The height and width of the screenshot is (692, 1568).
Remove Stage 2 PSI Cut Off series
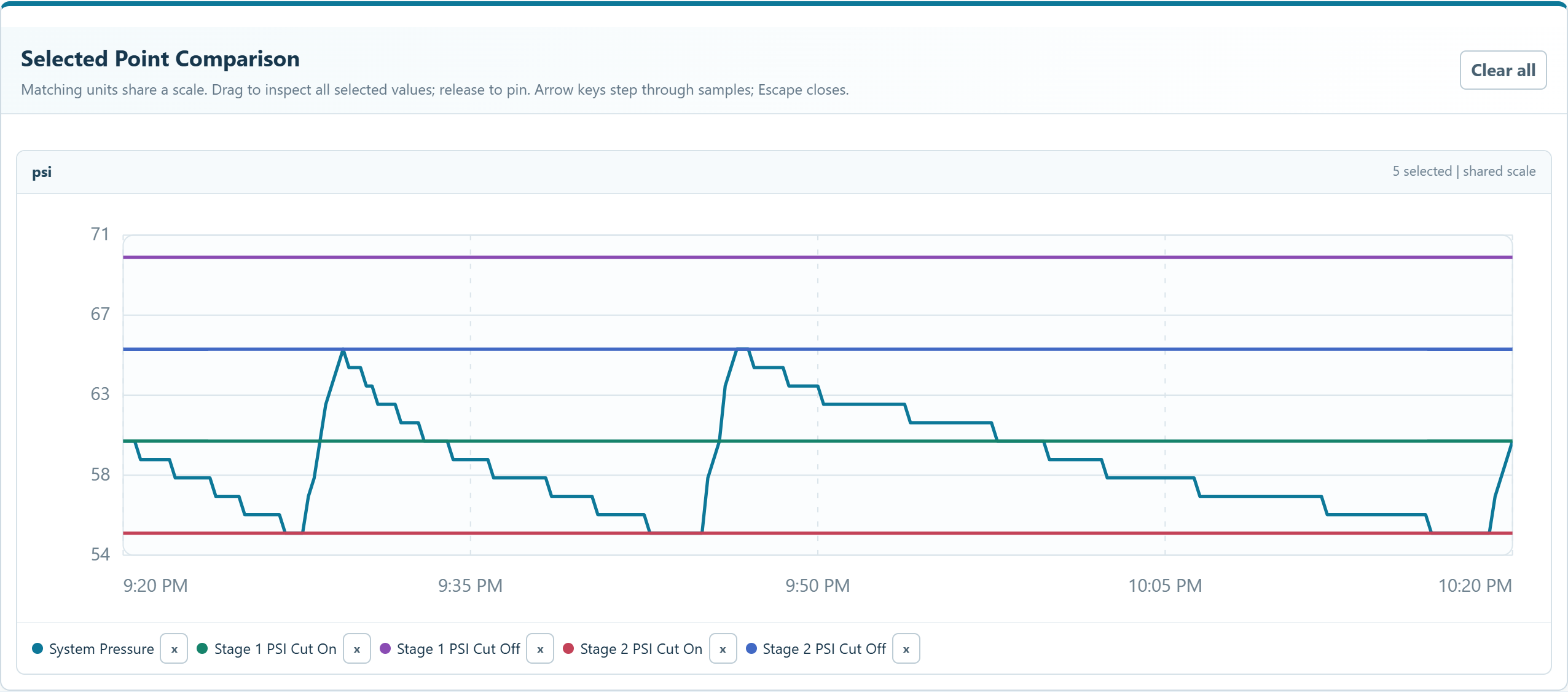tap(906, 649)
